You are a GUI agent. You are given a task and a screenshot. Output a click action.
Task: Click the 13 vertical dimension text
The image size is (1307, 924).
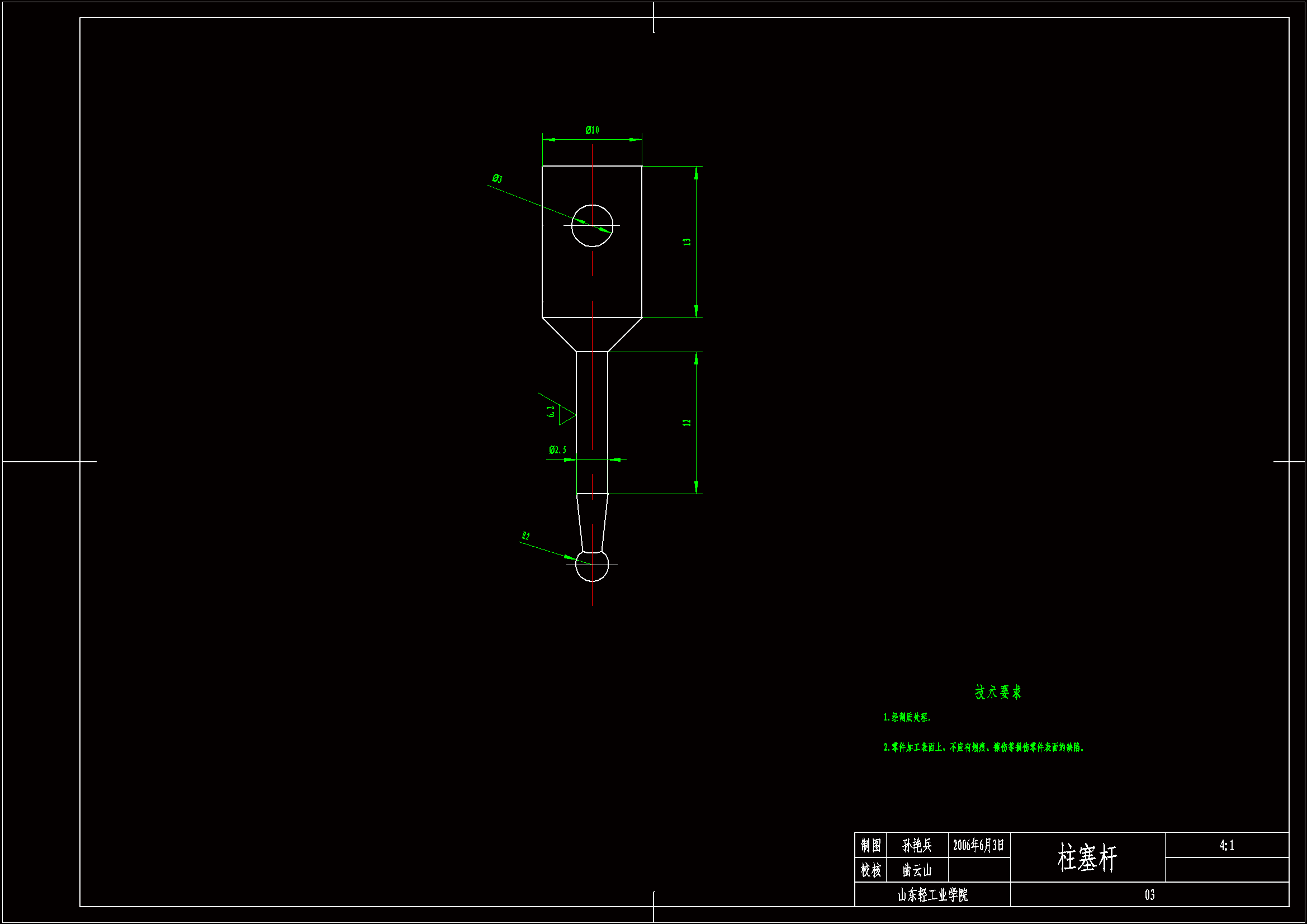click(687, 242)
